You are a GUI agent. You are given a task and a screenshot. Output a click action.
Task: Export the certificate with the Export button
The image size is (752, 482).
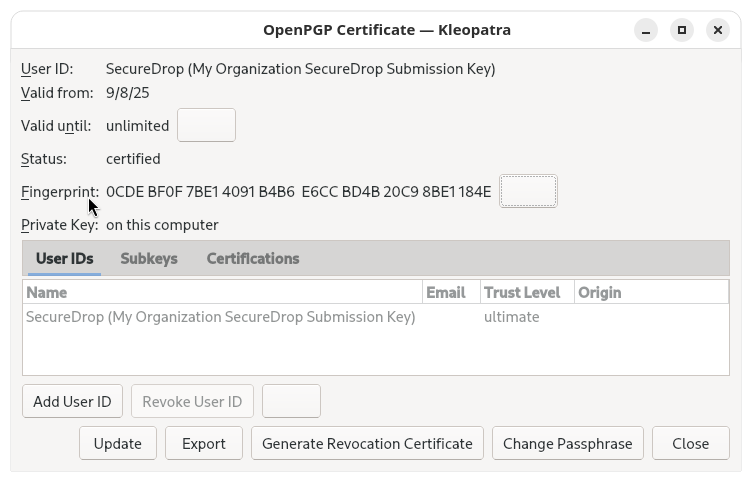204,443
